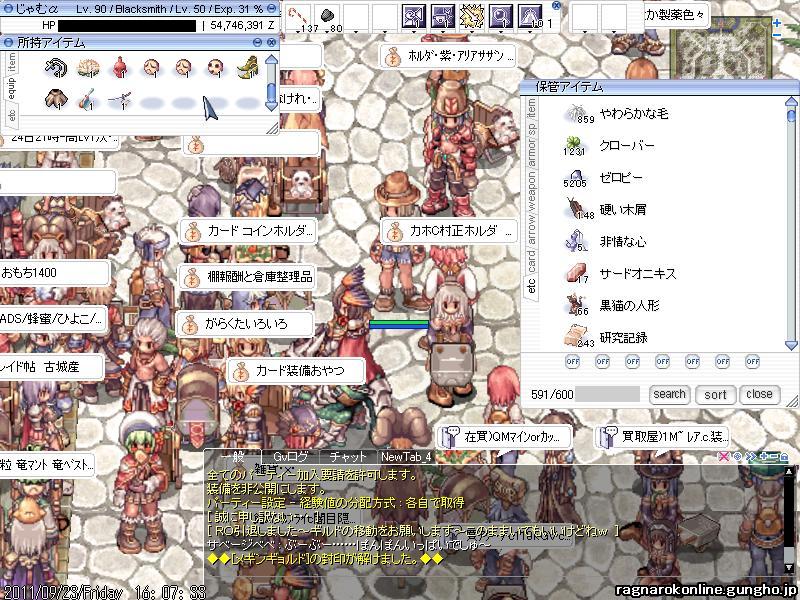Open the がらくたいろいろ vendor shop

click(x=245, y=324)
